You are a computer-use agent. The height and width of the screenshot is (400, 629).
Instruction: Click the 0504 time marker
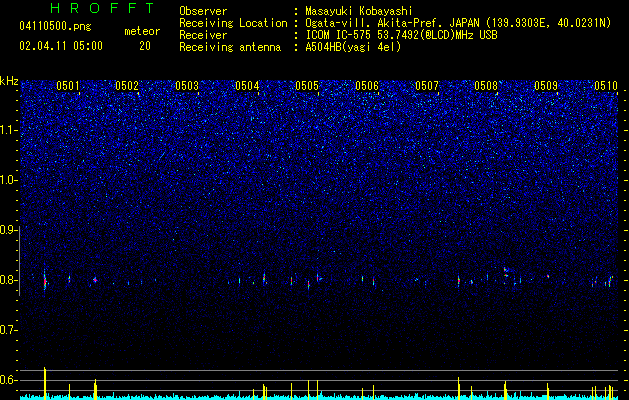[247, 86]
